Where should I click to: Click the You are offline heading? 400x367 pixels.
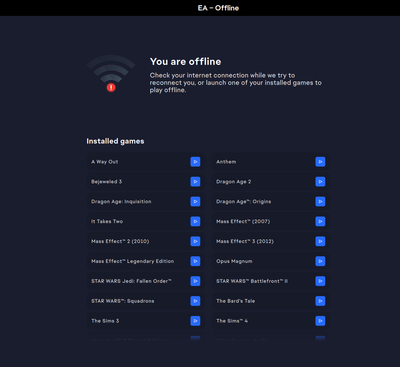point(185,62)
